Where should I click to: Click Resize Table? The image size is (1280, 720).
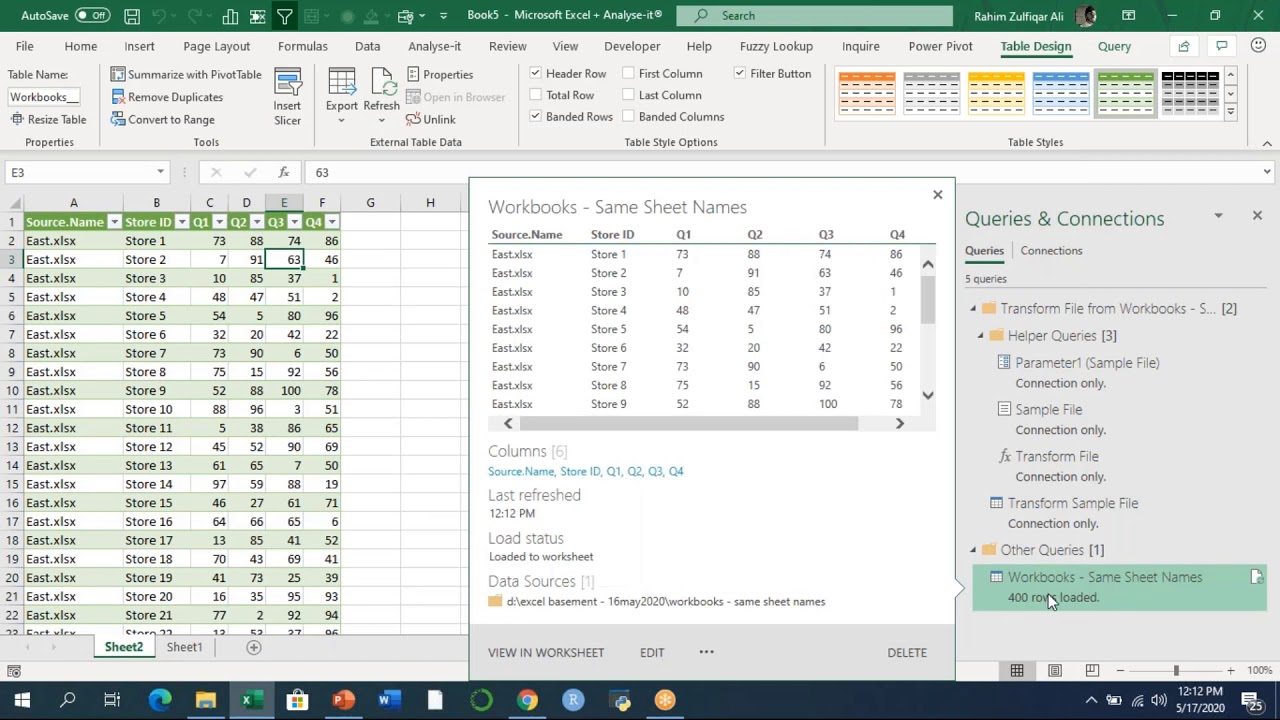pos(48,119)
